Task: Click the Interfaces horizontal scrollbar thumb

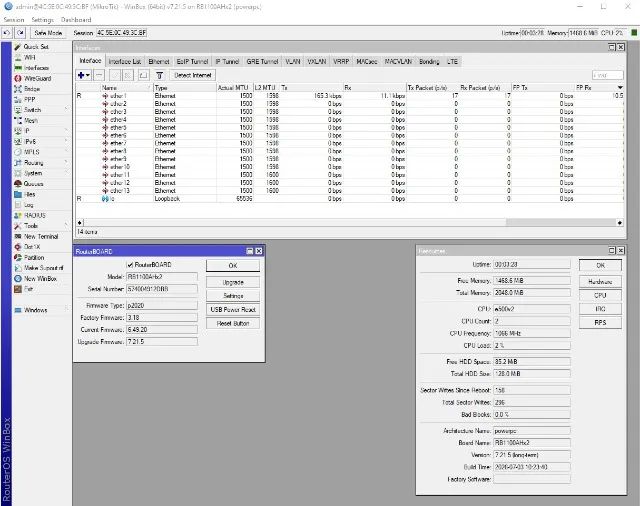Action: pos(295,223)
